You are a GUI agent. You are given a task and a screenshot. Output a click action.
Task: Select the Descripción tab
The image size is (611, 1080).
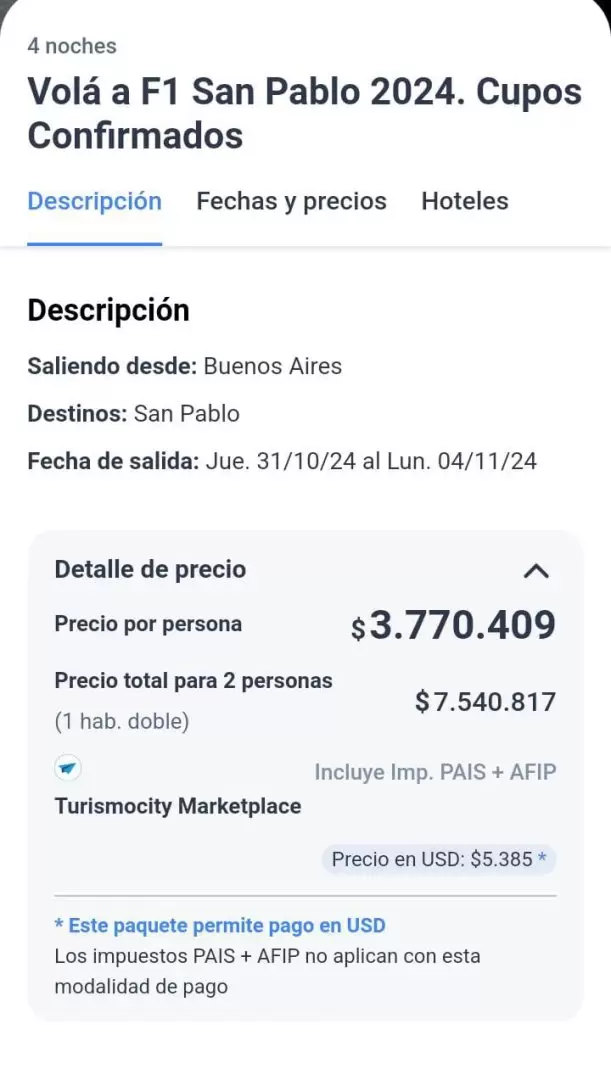pyautogui.click(x=94, y=201)
